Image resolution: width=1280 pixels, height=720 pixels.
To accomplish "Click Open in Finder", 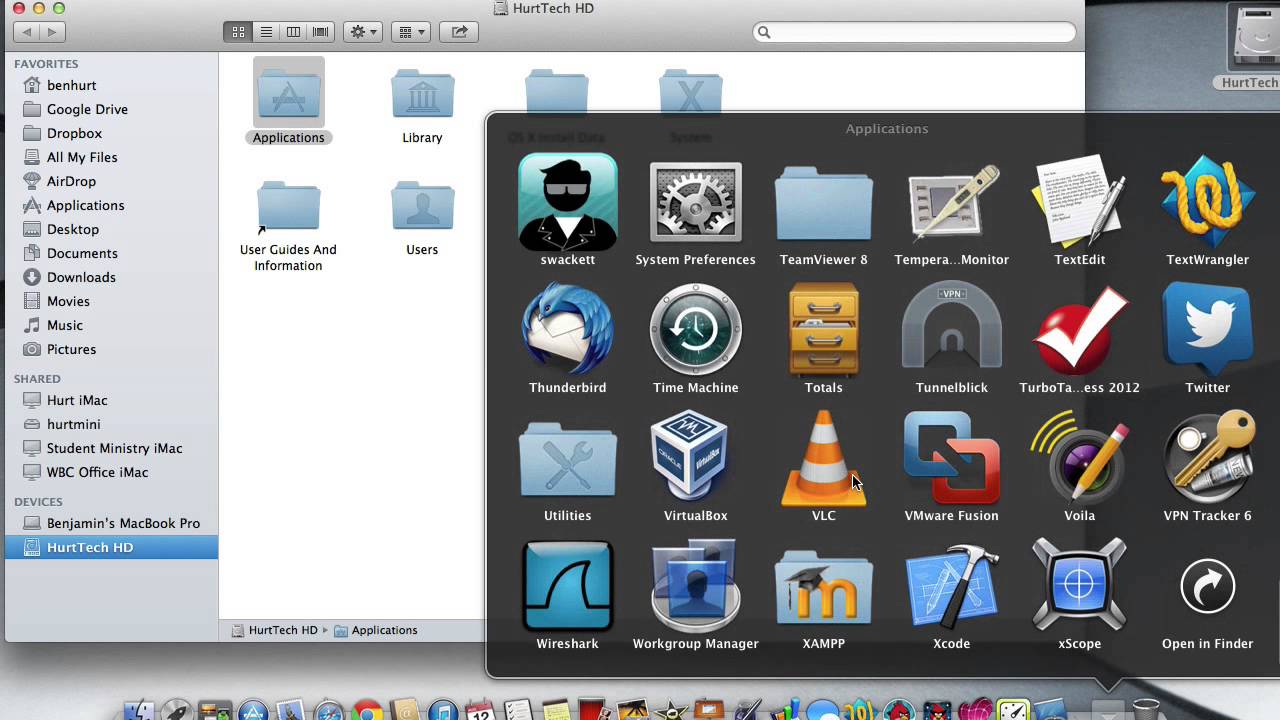I will 1207,586.
